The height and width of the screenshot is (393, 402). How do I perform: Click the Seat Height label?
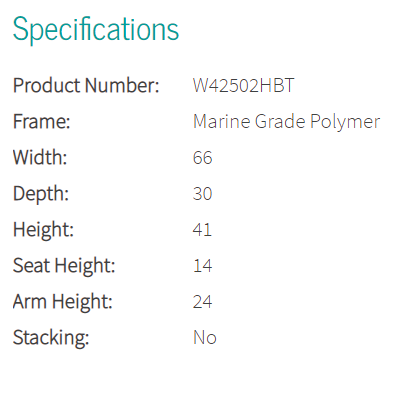pyautogui.click(x=64, y=266)
